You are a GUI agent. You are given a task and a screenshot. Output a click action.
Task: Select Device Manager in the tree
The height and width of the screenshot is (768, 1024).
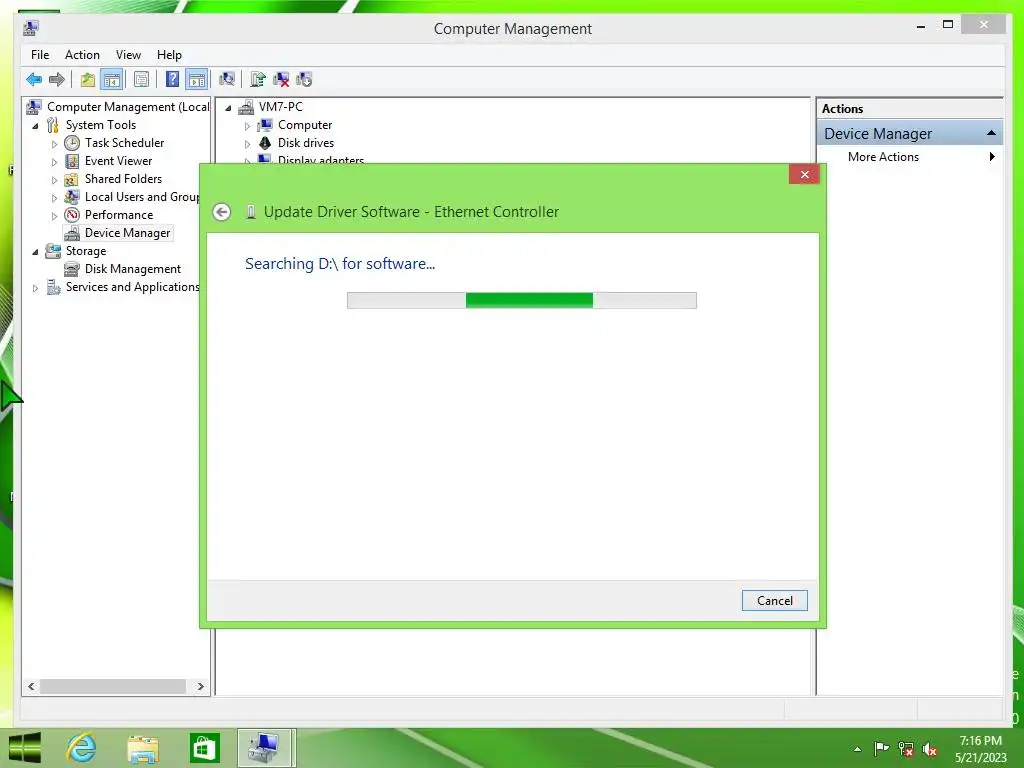pos(127,232)
